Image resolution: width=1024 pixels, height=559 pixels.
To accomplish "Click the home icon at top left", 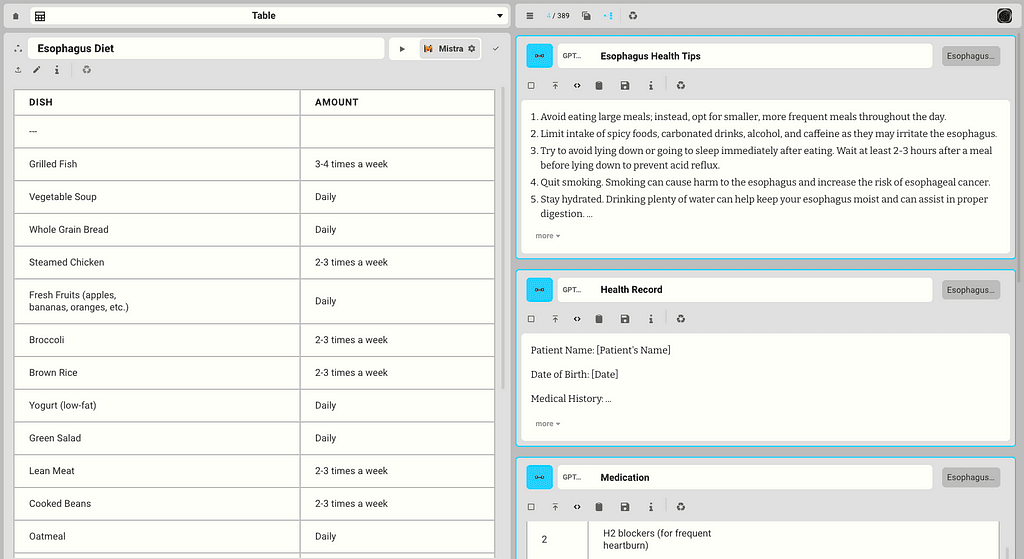I will [16, 16].
